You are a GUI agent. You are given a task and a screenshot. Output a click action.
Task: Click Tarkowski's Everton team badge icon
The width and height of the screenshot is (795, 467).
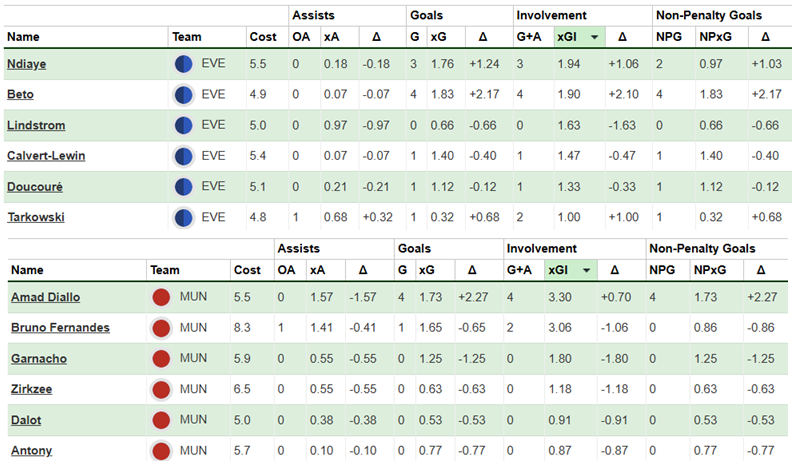(183, 217)
